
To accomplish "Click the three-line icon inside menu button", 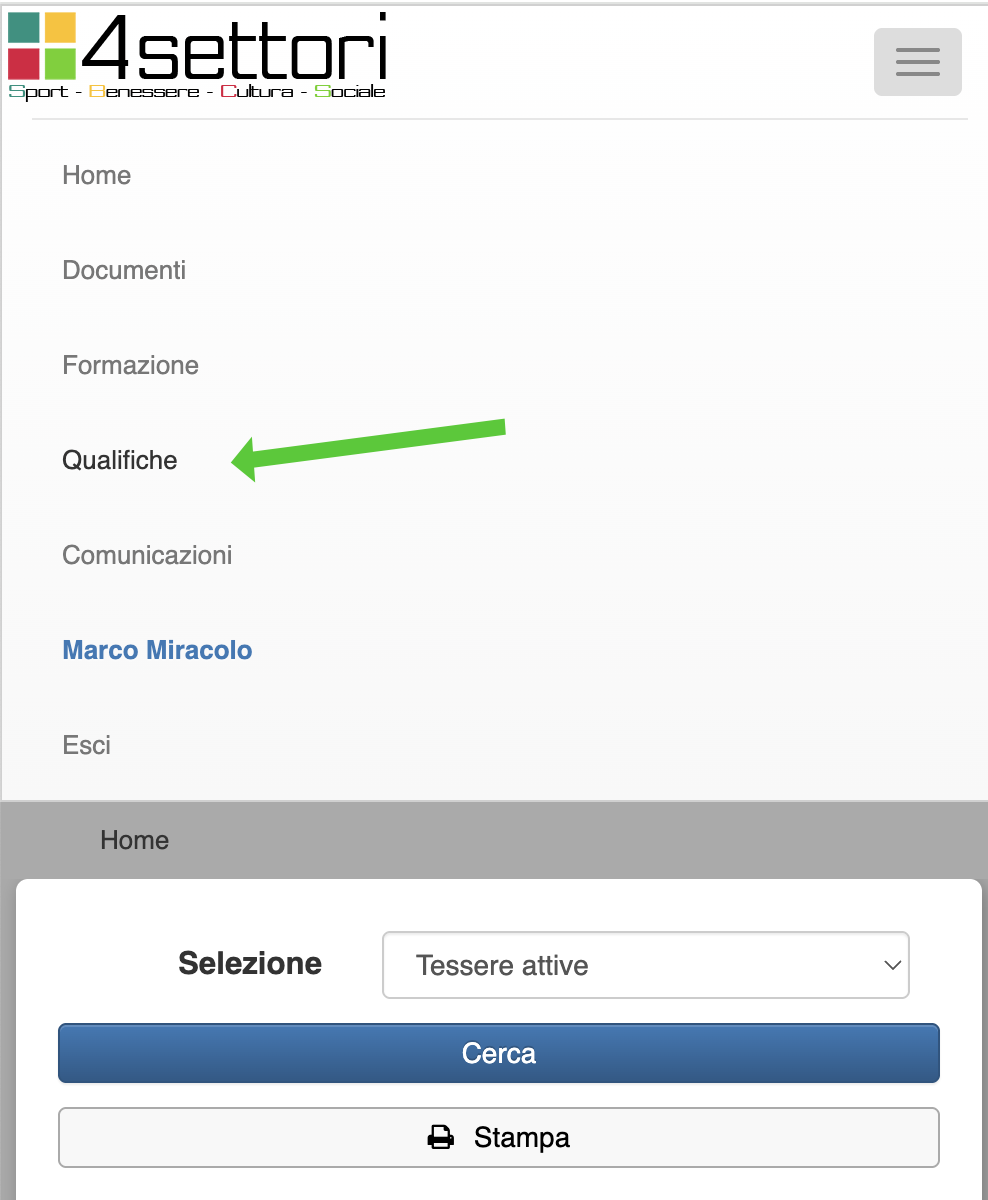I will 917,62.
